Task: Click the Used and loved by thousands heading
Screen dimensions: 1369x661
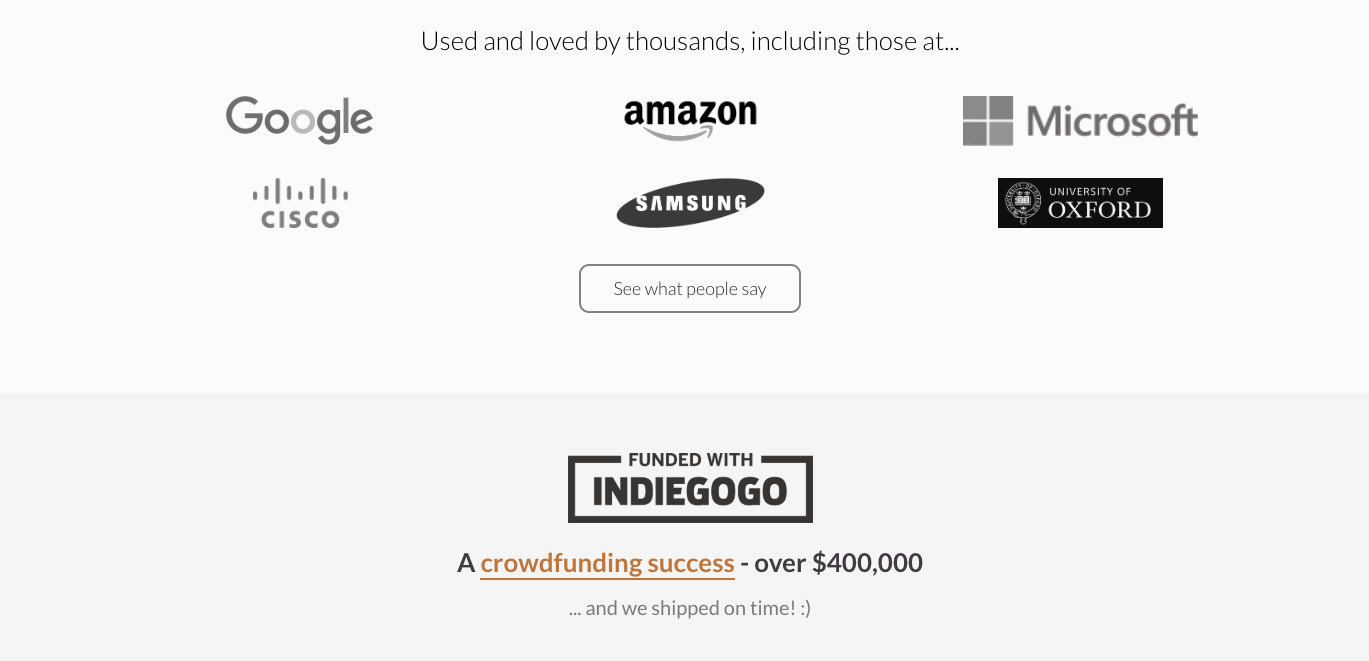Action: [690, 41]
